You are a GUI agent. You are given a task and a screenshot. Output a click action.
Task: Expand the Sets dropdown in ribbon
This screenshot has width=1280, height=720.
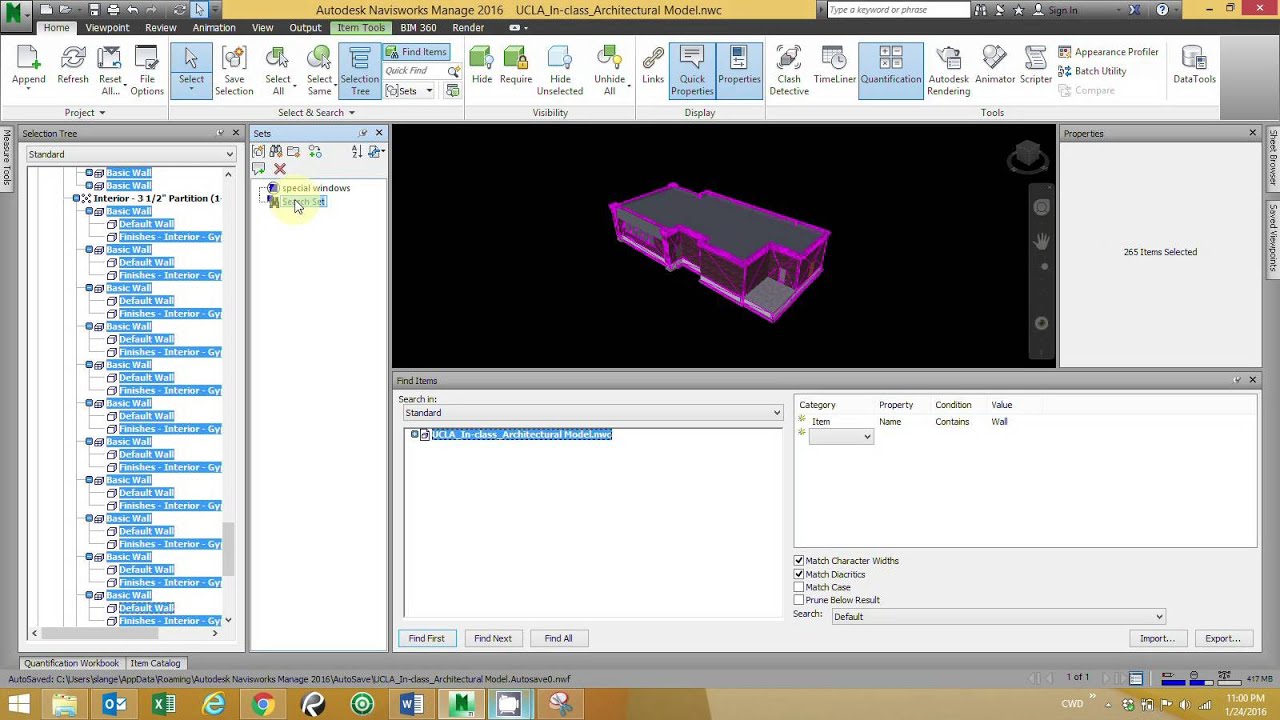(x=409, y=91)
